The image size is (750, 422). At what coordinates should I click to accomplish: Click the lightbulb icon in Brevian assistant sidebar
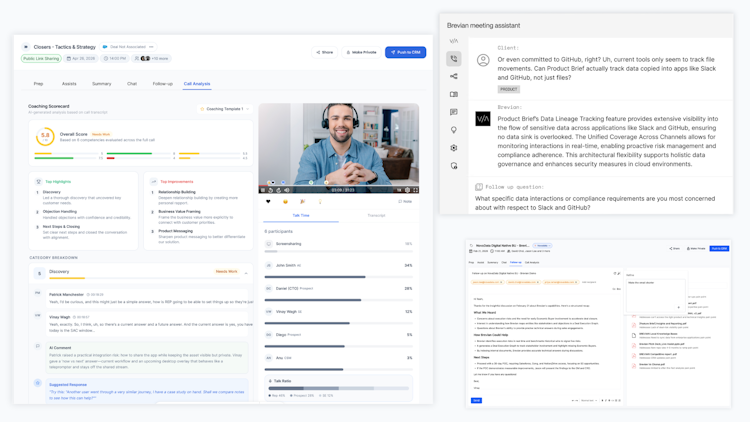point(453,130)
